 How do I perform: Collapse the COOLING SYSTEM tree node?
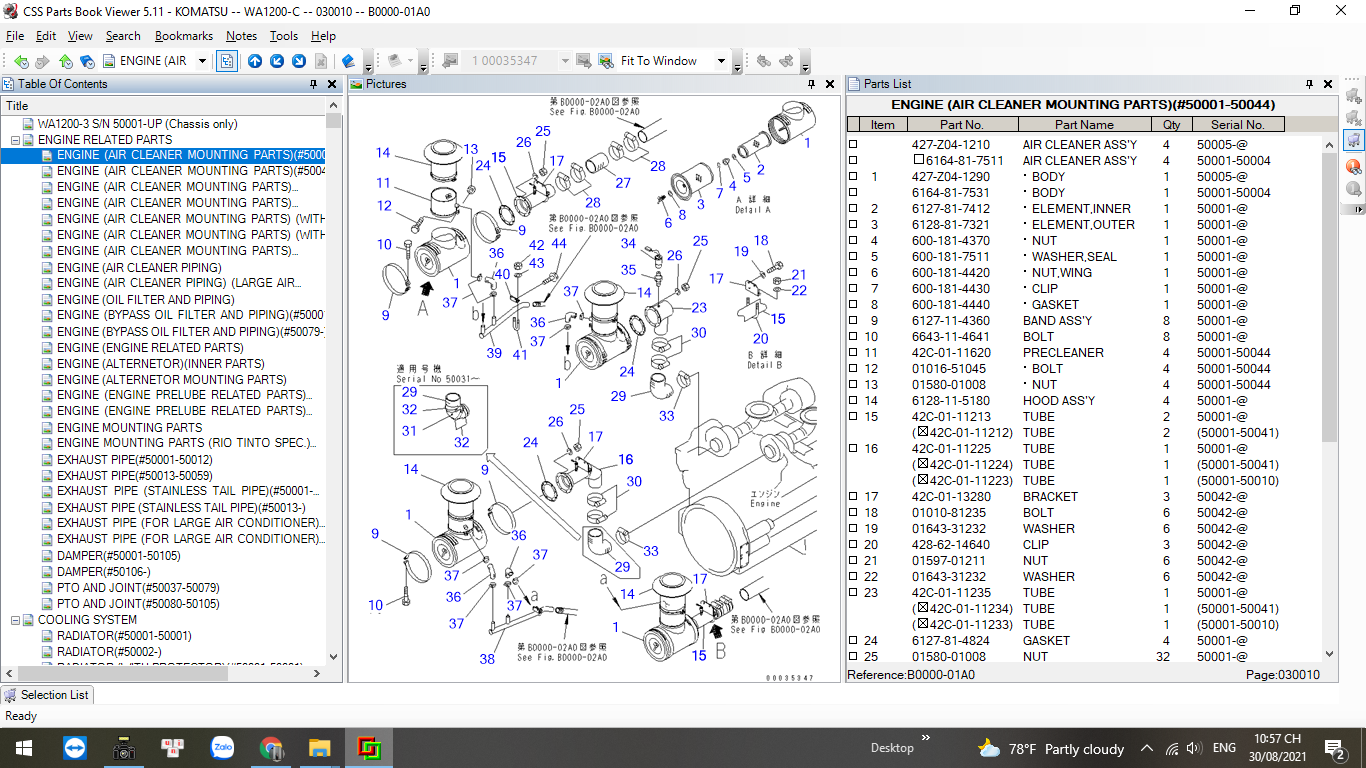coord(15,620)
